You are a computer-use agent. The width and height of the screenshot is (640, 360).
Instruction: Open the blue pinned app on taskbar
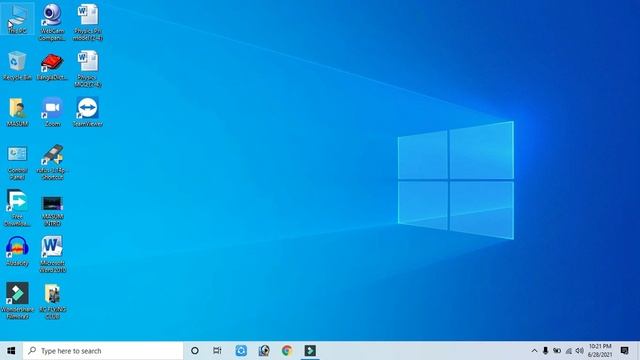point(241,351)
